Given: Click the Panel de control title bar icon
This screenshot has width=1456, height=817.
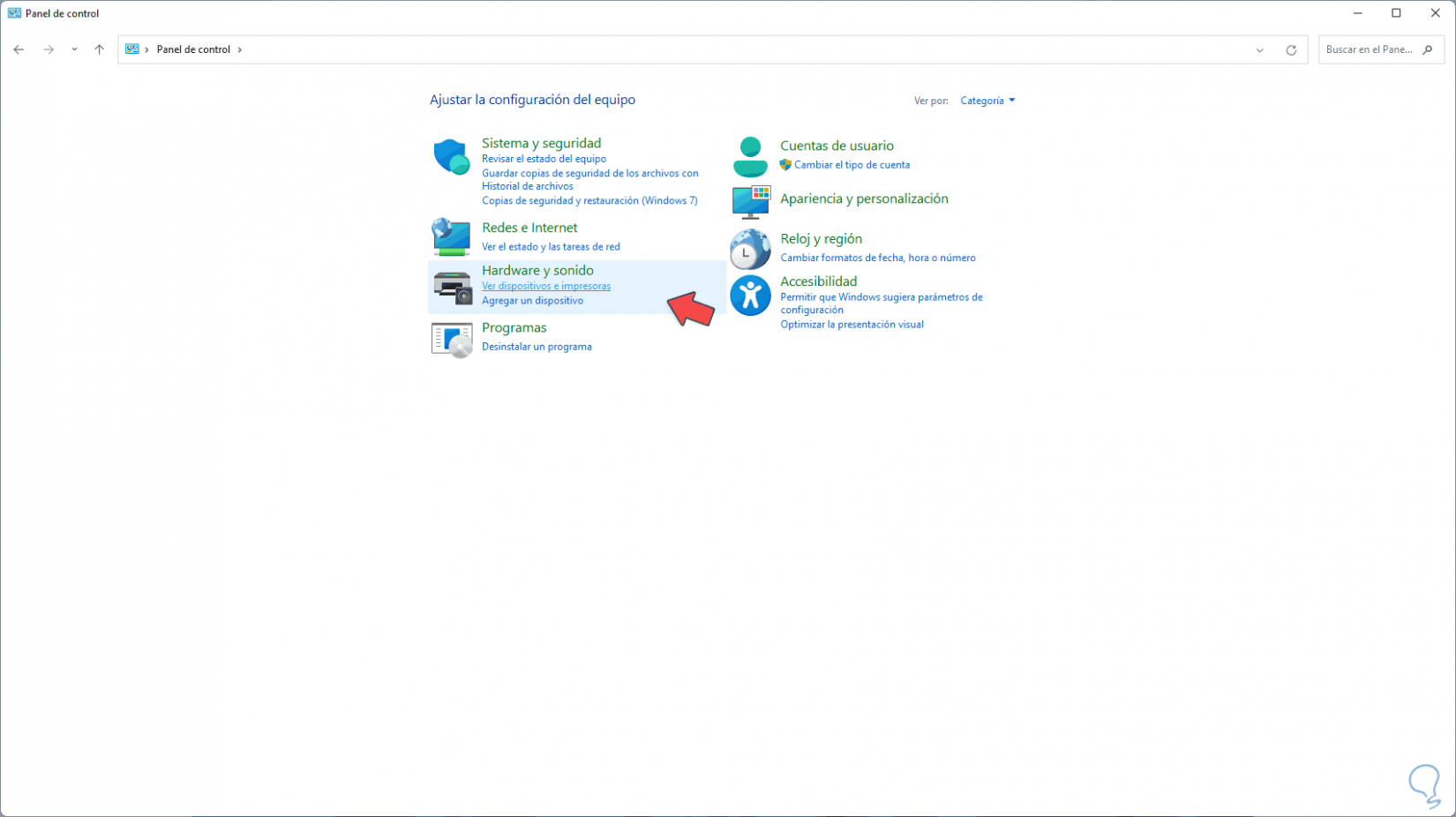Looking at the screenshot, I should pyautogui.click(x=14, y=13).
